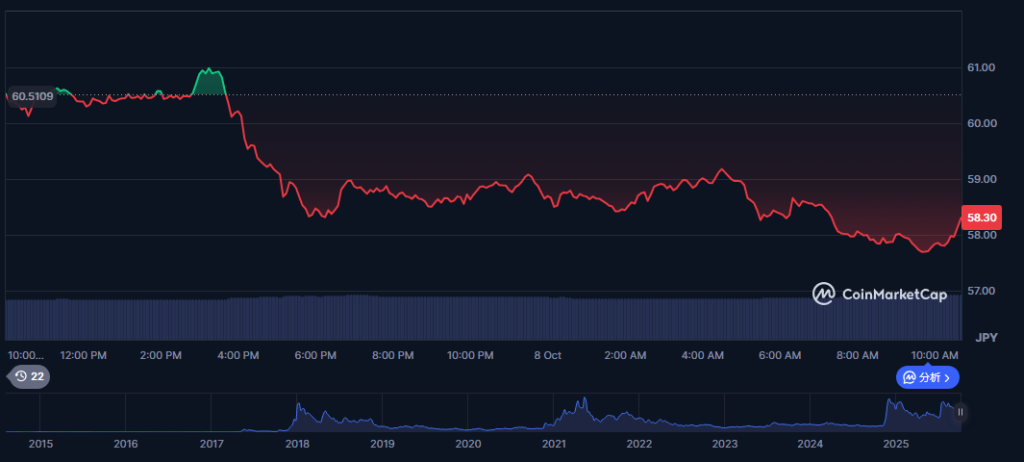The image size is (1024, 462).
Task: Click the 10:00 AM time axis label
Action: click(x=934, y=355)
